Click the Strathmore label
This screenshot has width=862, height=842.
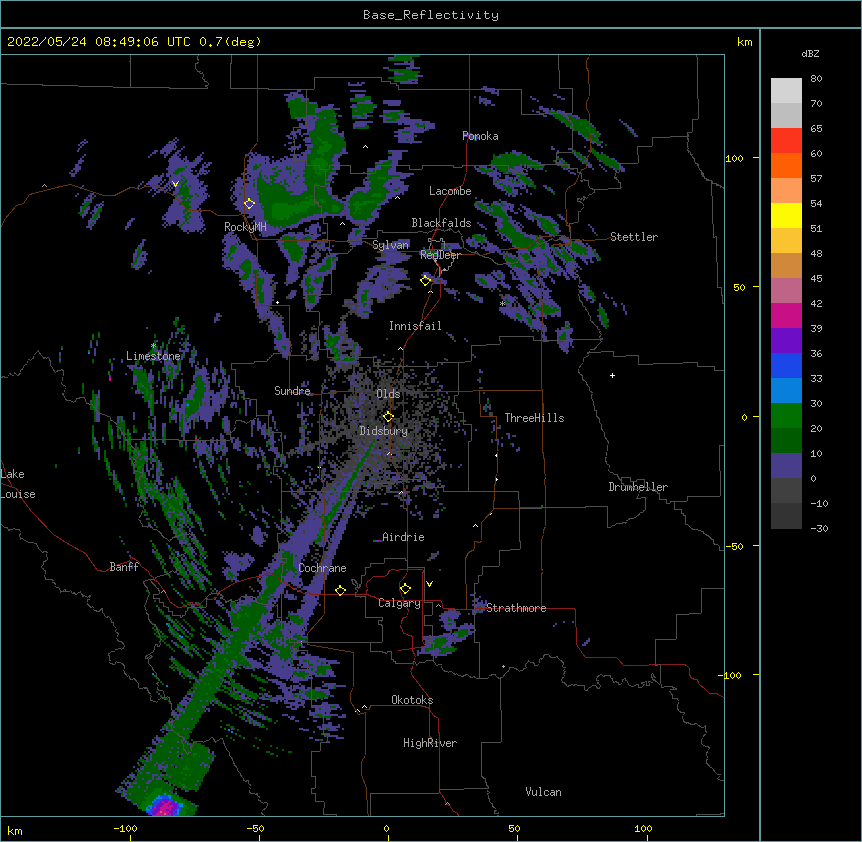(516, 608)
